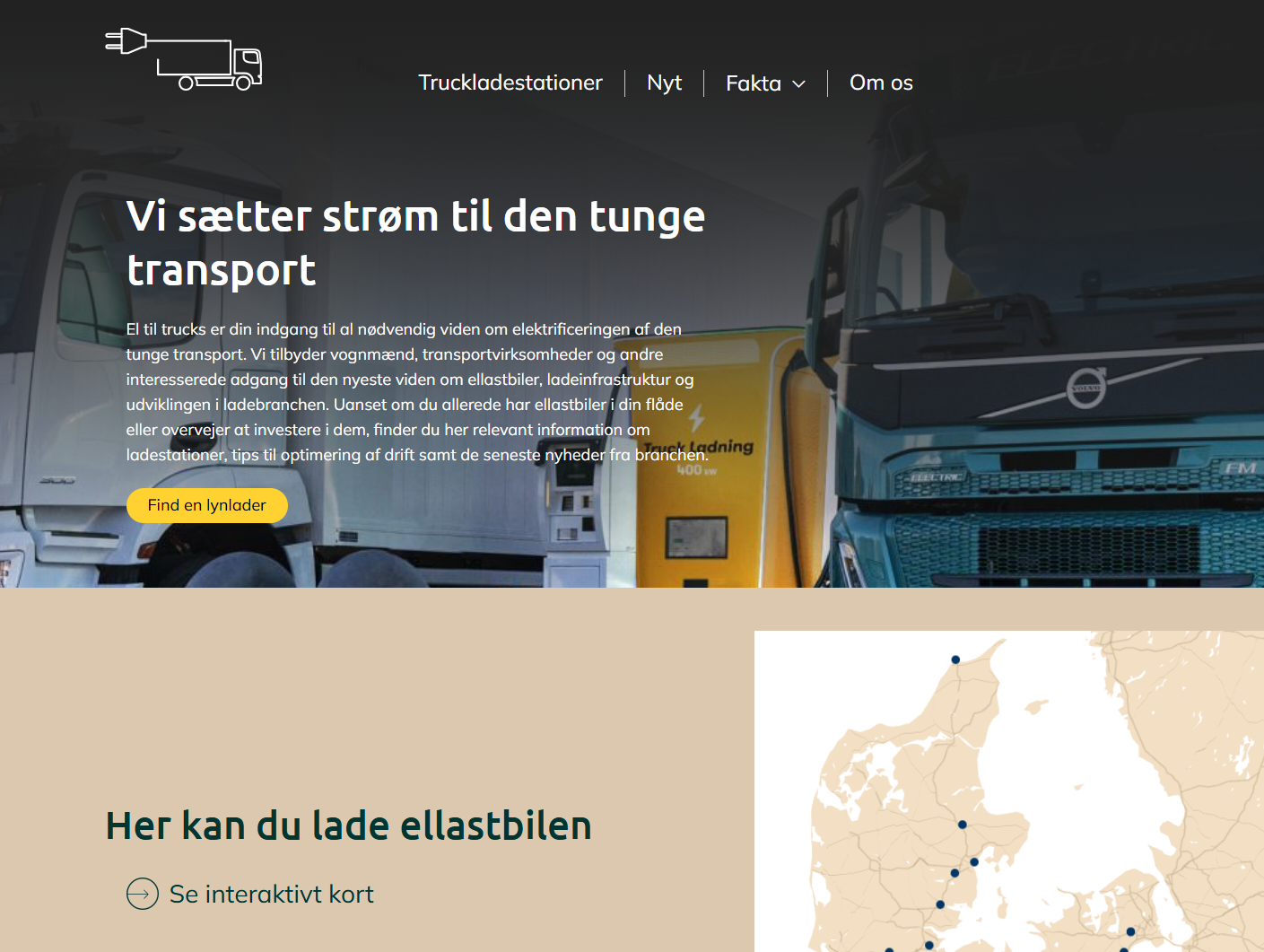Screen dimensions: 1264x952
Task: Click the chevron arrow beside Fakta
Action: click(x=799, y=84)
